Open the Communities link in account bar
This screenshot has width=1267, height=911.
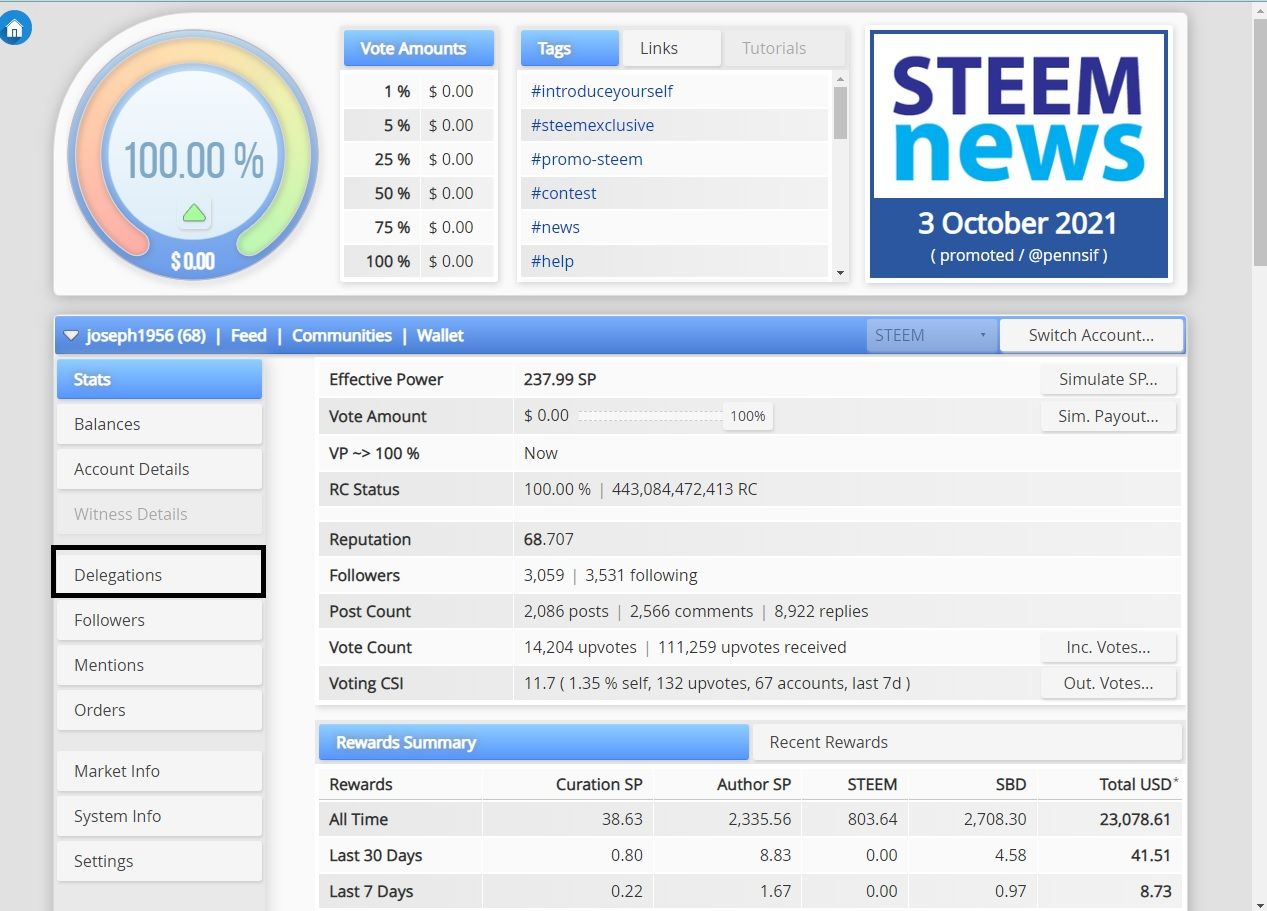tap(341, 336)
